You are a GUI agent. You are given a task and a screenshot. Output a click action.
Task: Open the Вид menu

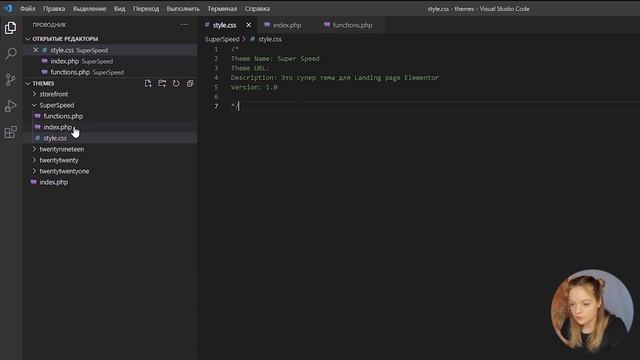[120, 9]
